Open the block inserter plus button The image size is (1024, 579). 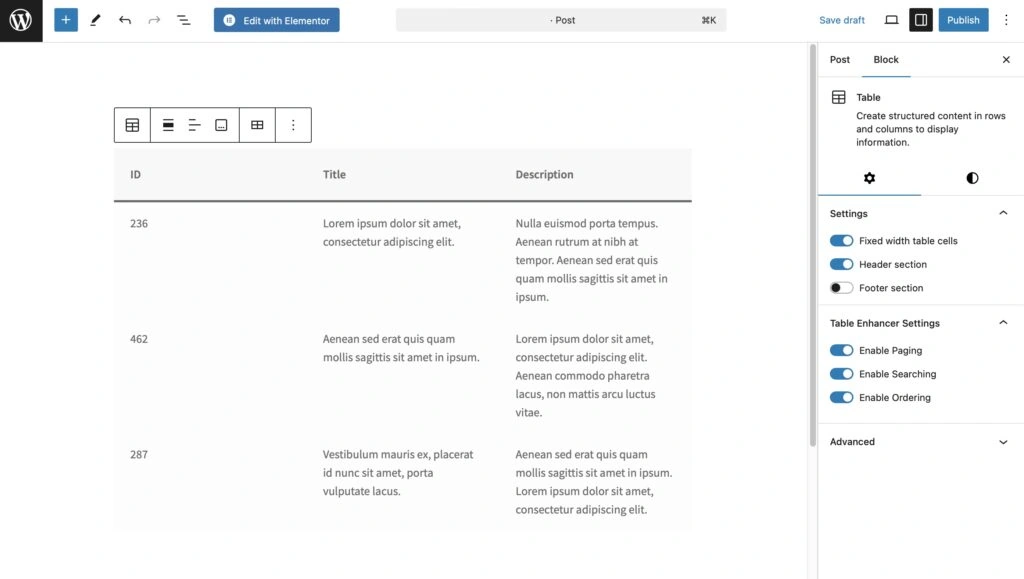pos(65,20)
